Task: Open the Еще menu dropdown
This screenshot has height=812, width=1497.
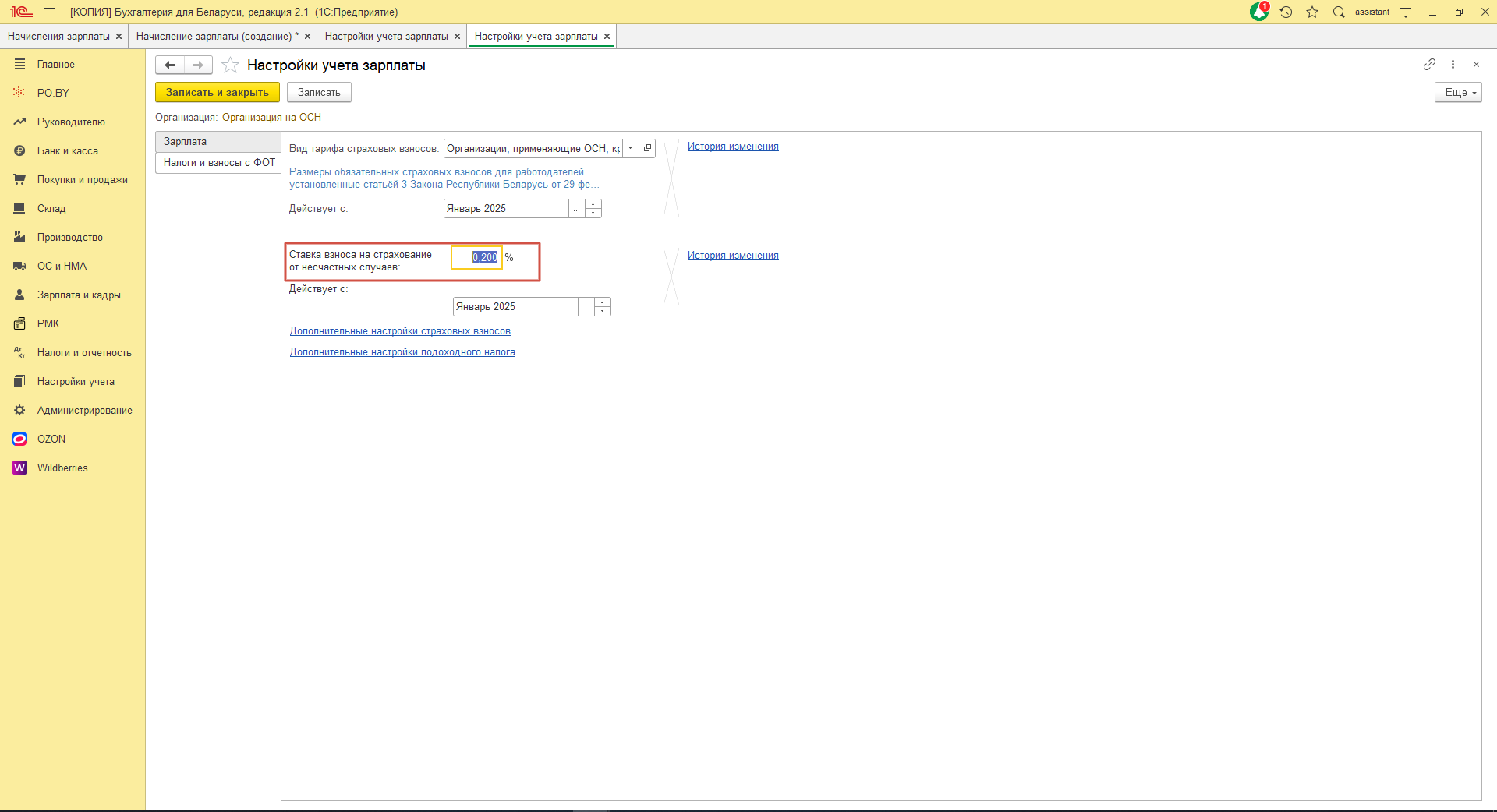Action: click(x=1457, y=92)
